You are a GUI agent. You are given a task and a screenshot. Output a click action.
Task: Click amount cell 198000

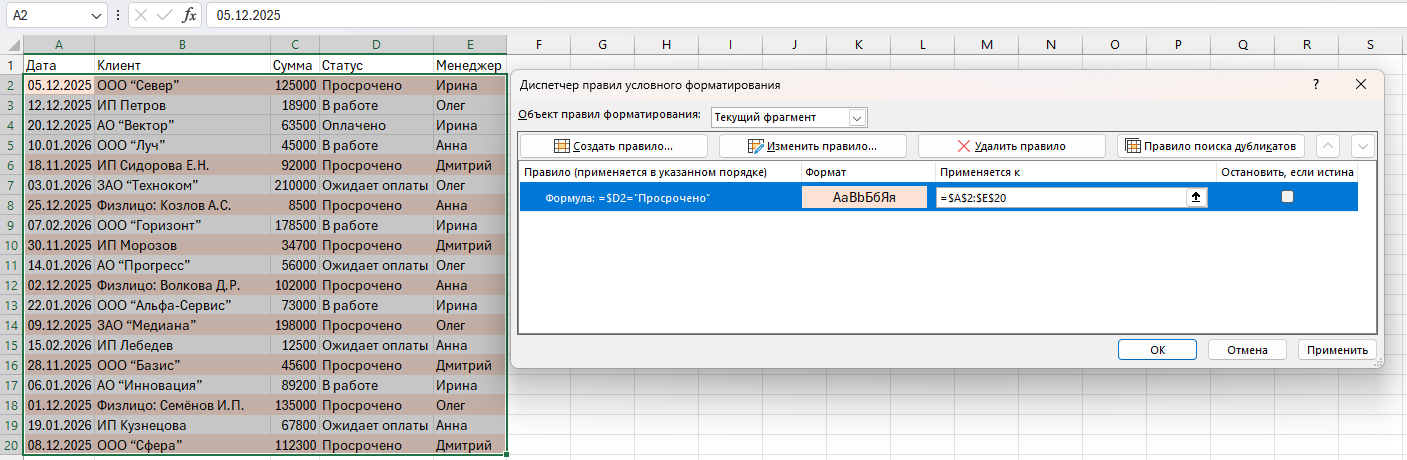click(295, 325)
